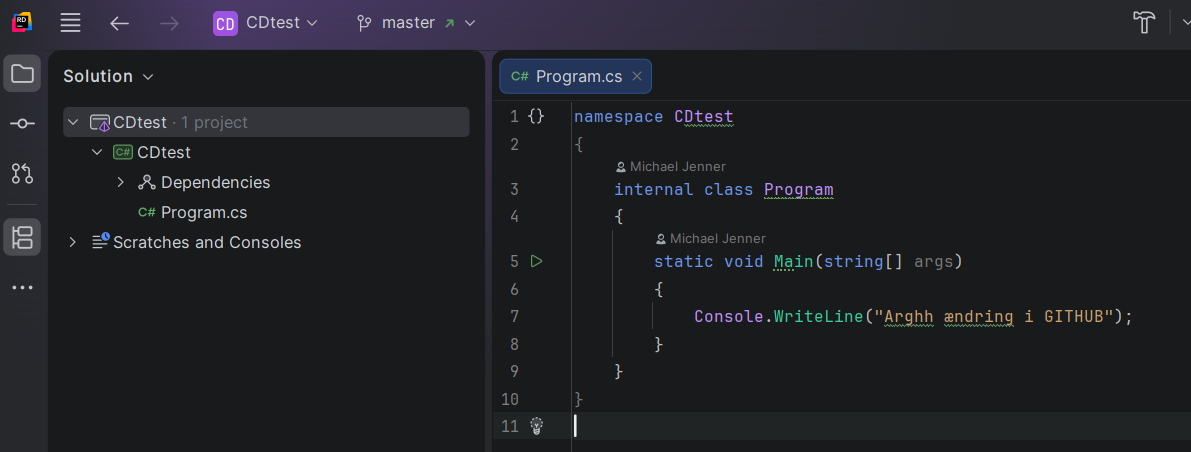Click the lightbulb quick-action icon on line 11
This screenshot has height=452, width=1191.
pos(536,426)
